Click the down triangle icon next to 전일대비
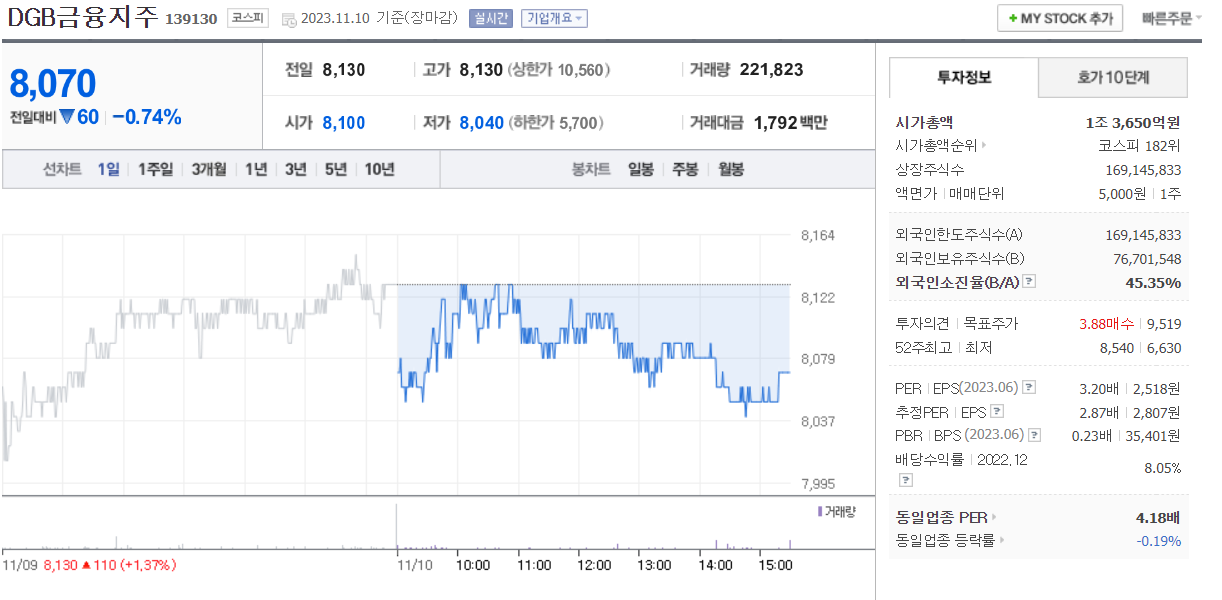This screenshot has width=1222, height=600. pyautogui.click(x=67, y=117)
